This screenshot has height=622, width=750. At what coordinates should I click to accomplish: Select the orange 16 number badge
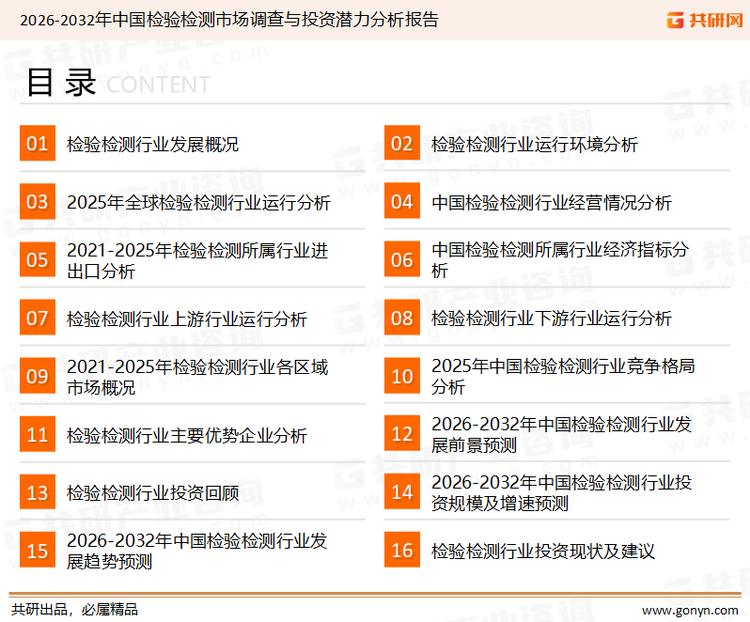point(402,551)
